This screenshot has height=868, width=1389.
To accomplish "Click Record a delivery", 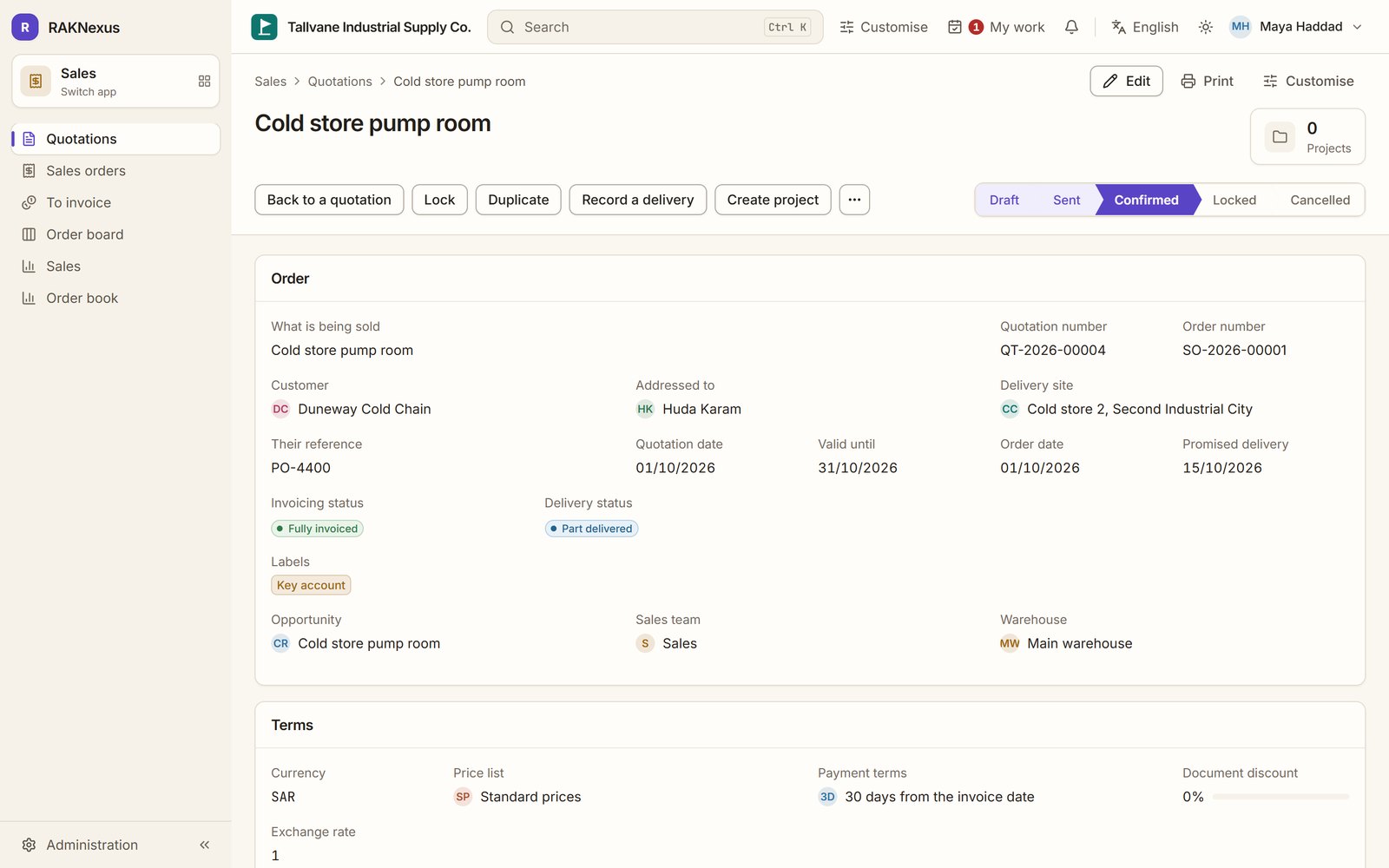I will tap(638, 200).
